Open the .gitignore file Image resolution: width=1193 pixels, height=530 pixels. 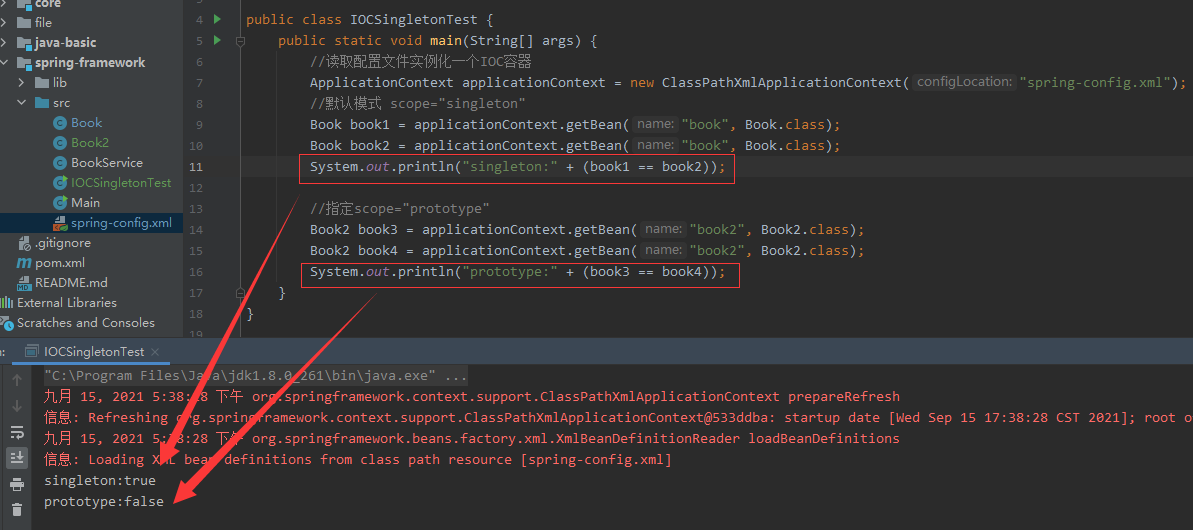[x=63, y=243]
